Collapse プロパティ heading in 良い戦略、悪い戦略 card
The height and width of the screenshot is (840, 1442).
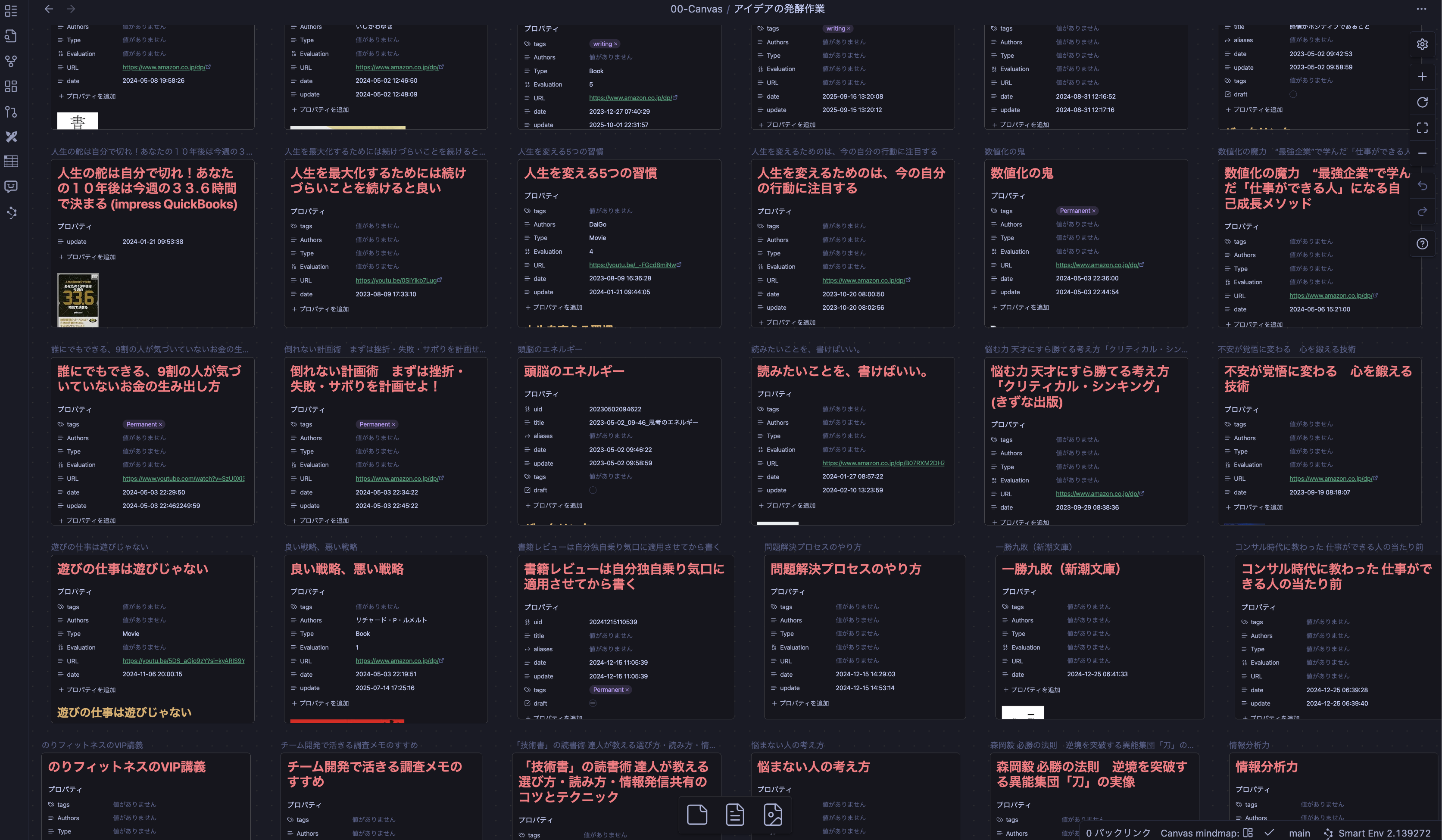click(x=307, y=591)
